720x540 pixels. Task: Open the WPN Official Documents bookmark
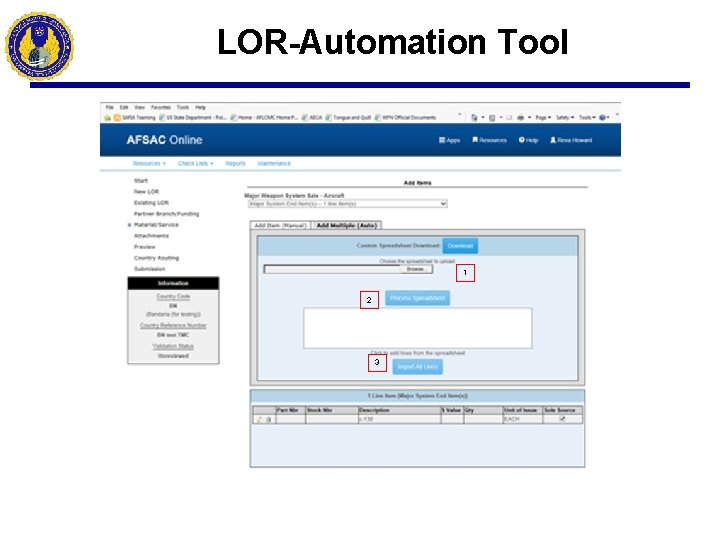pyautogui.click(x=405, y=118)
